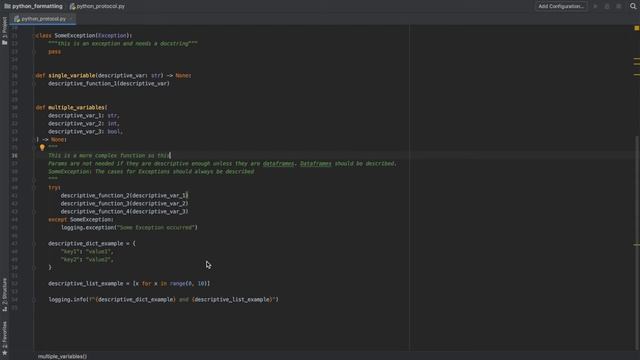Click 'descriptive_function_3(descriptive_var_2)' call

coord(124,204)
